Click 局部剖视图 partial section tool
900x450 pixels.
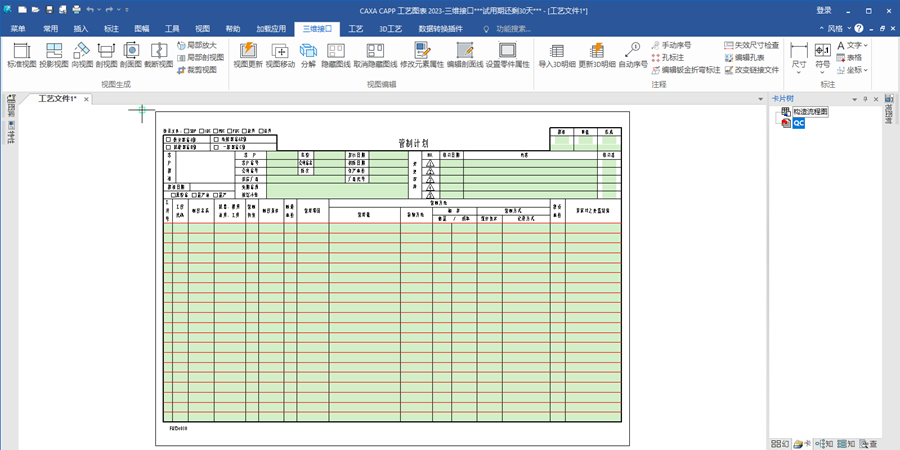(200, 57)
